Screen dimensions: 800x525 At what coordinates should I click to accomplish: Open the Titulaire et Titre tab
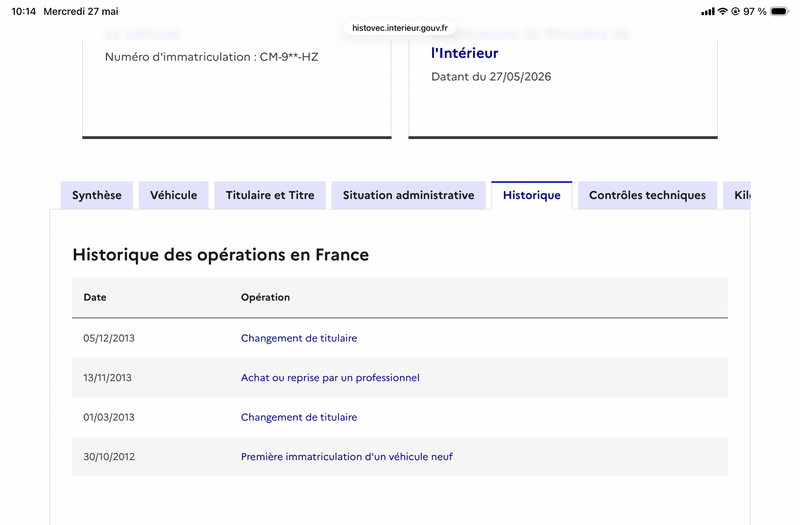pos(270,195)
